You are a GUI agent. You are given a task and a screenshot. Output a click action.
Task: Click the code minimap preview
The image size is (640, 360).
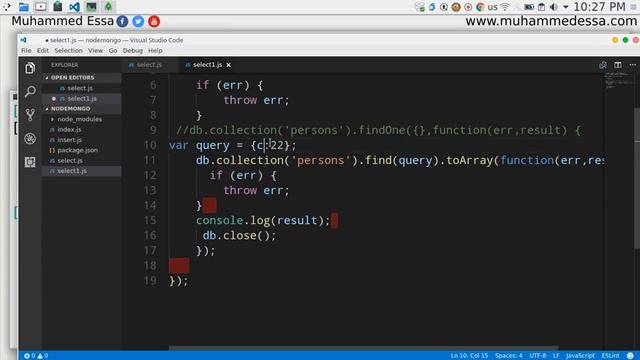click(618, 80)
